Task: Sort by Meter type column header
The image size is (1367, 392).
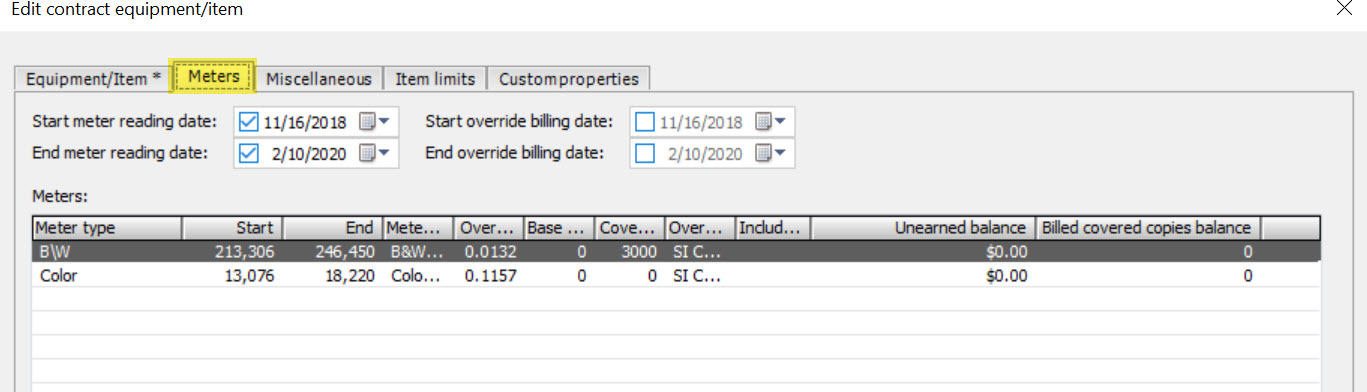Action: (107, 228)
